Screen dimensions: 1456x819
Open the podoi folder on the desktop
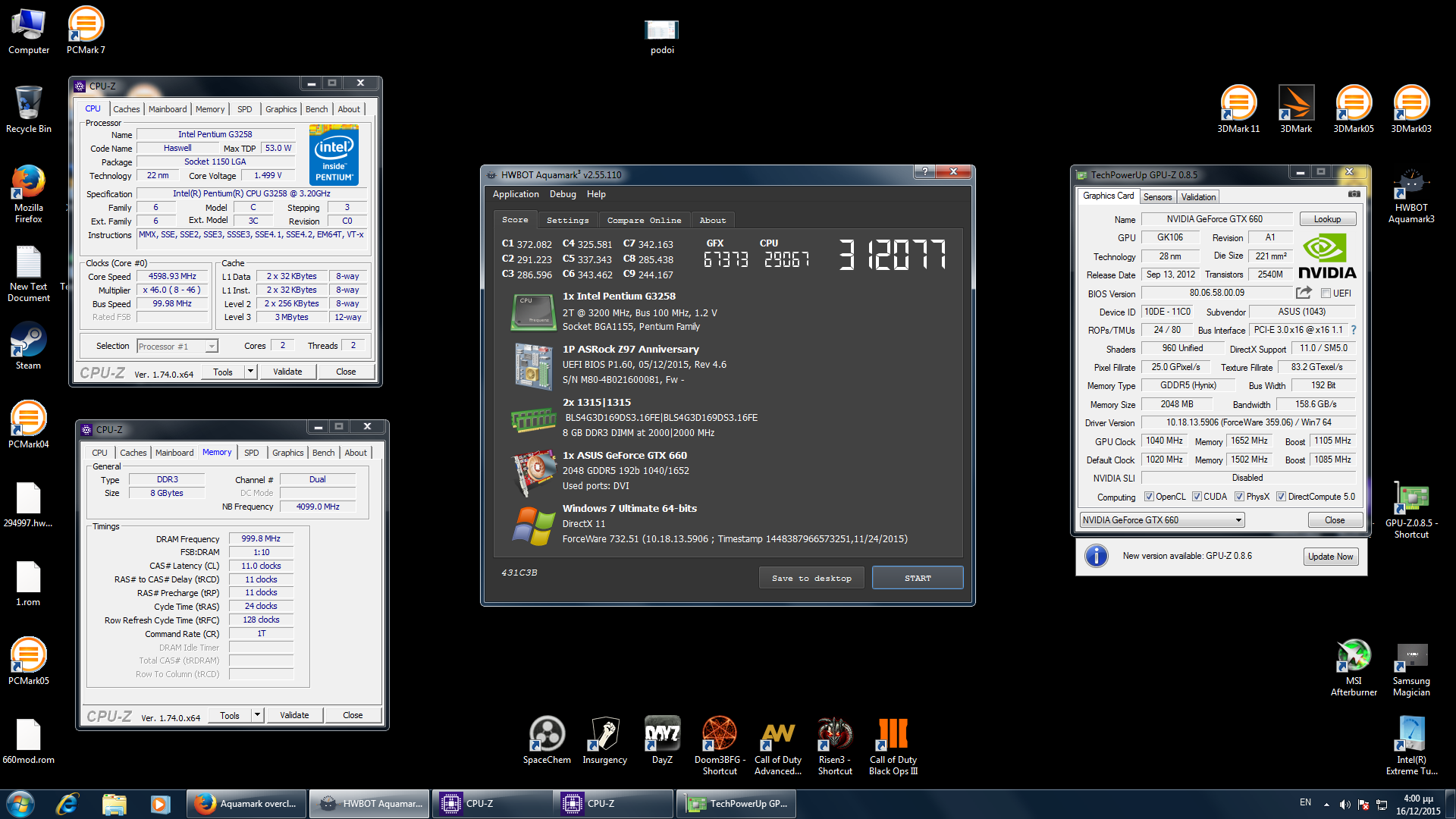click(x=662, y=36)
